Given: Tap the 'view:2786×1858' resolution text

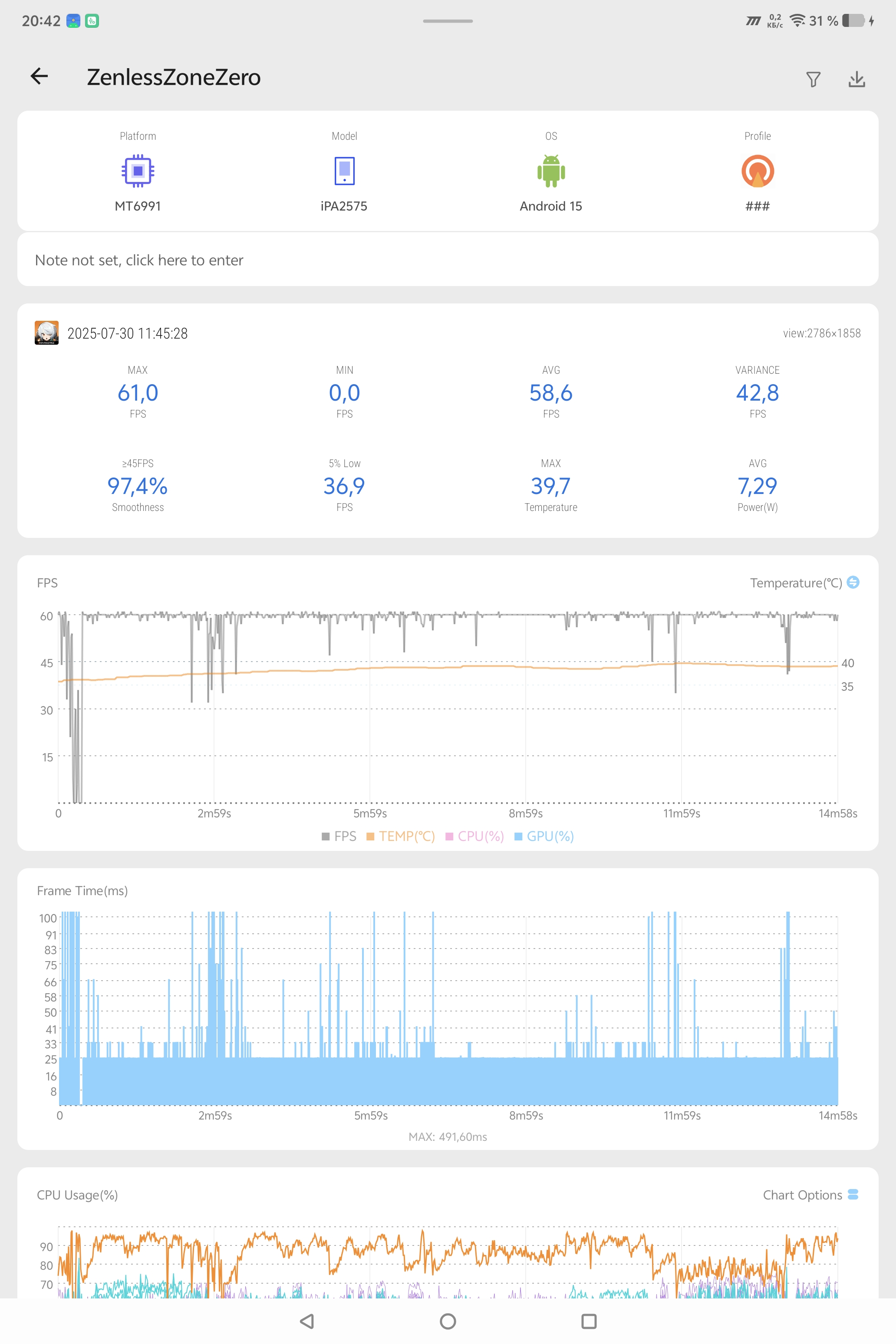Looking at the screenshot, I should click(x=822, y=333).
